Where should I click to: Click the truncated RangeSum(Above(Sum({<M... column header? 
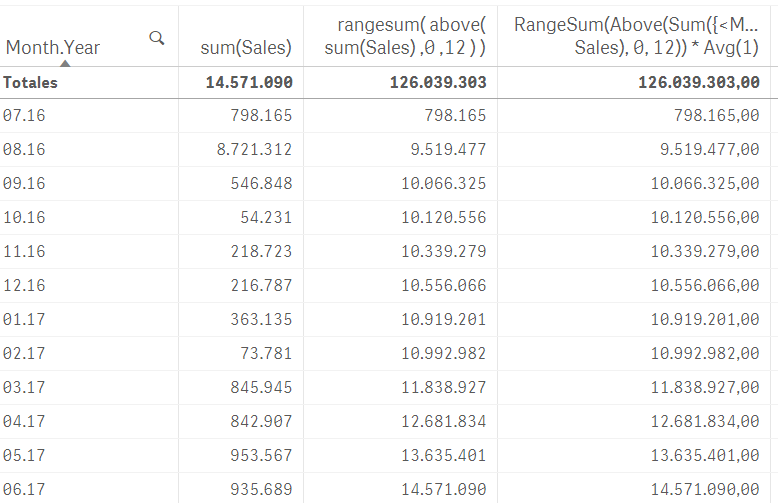(x=637, y=36)
